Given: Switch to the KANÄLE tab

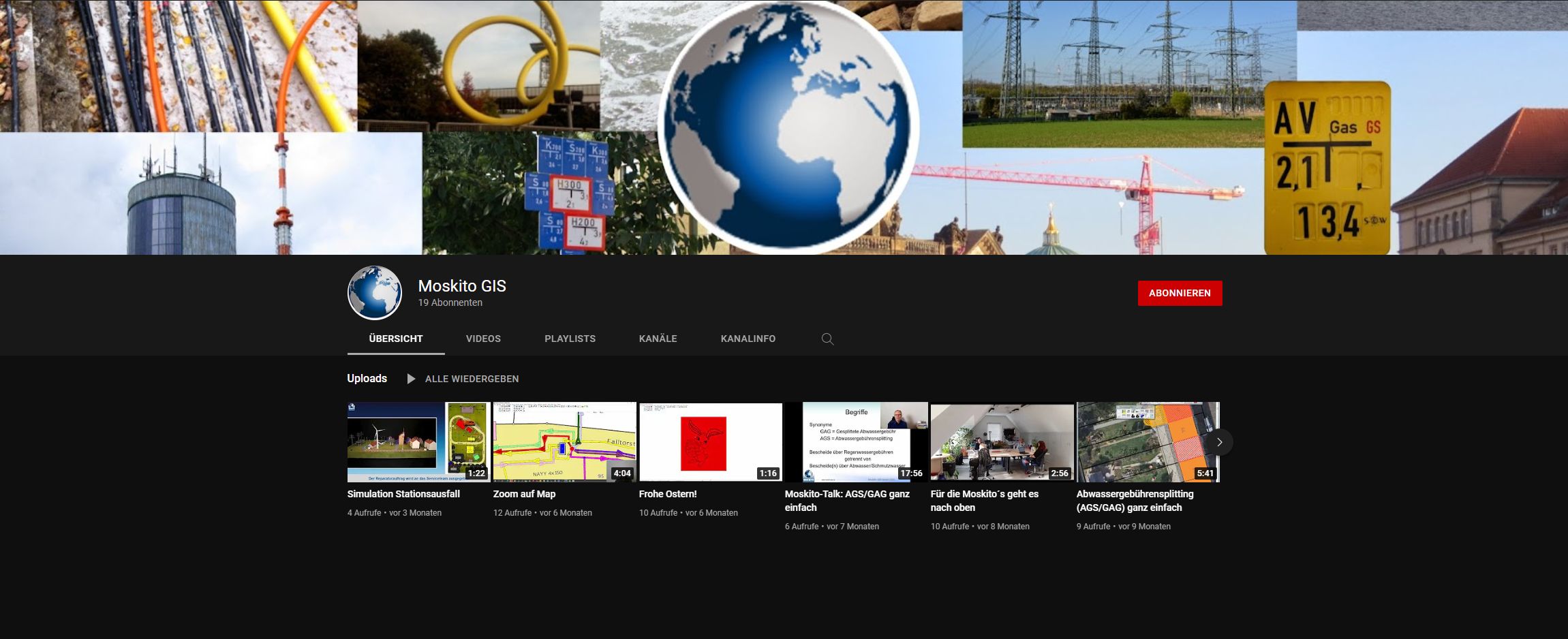Looking at the screenshot, I should click(658, 339).
